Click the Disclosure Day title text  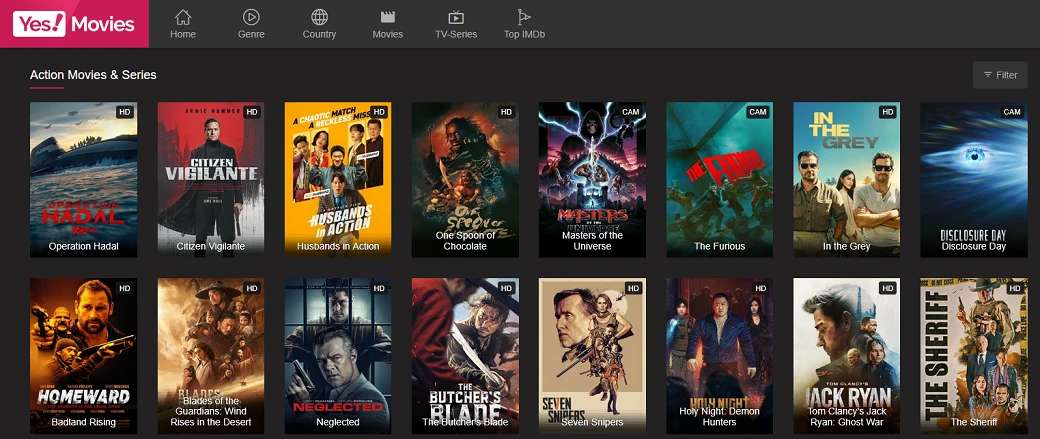(x=974, y=246)
